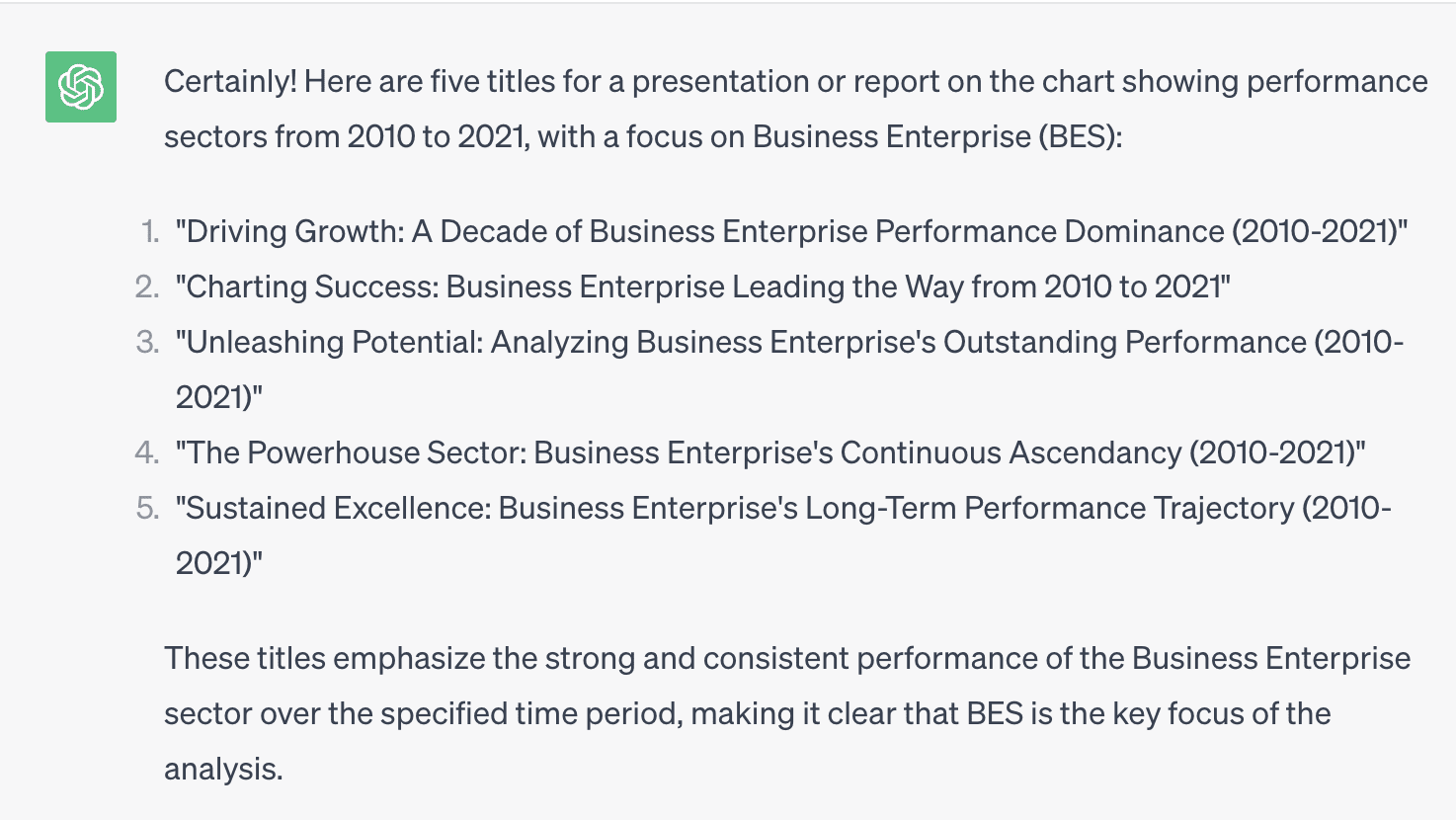Select the "Sustained Excellence" title text
The width and height of the screenshot is (1456, 820).
783,535
